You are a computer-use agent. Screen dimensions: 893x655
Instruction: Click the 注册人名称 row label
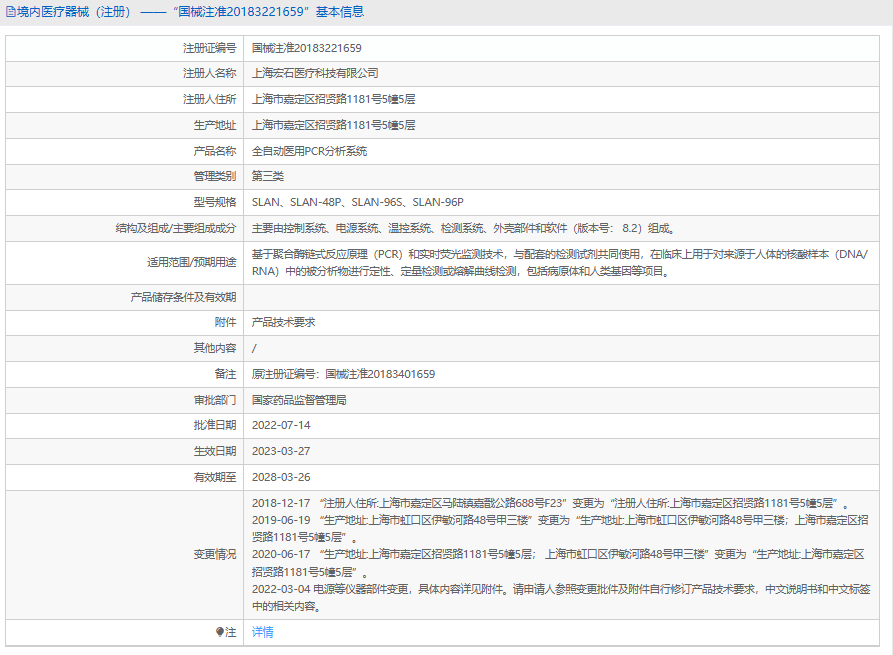point(210,73)
